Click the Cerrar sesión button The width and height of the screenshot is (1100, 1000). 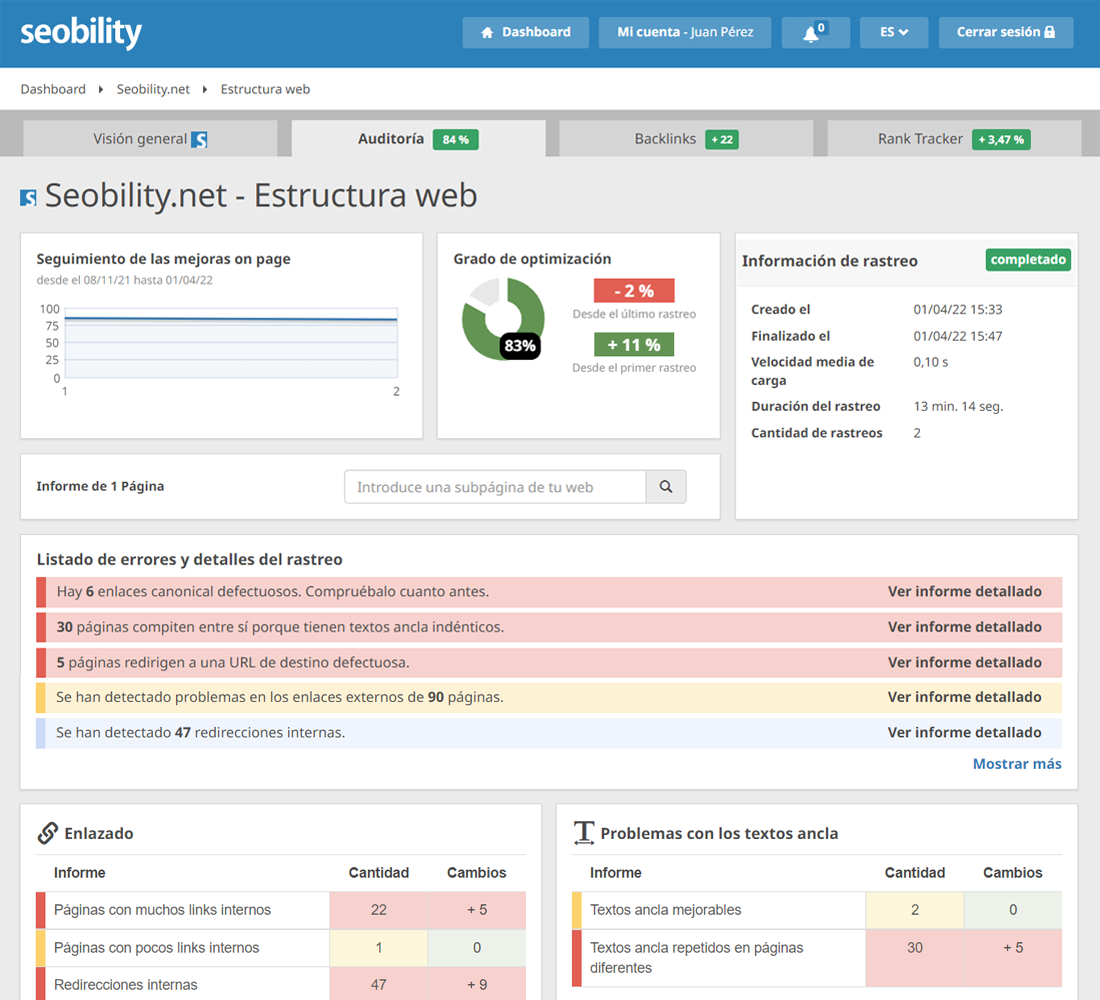coord(1006,32)
